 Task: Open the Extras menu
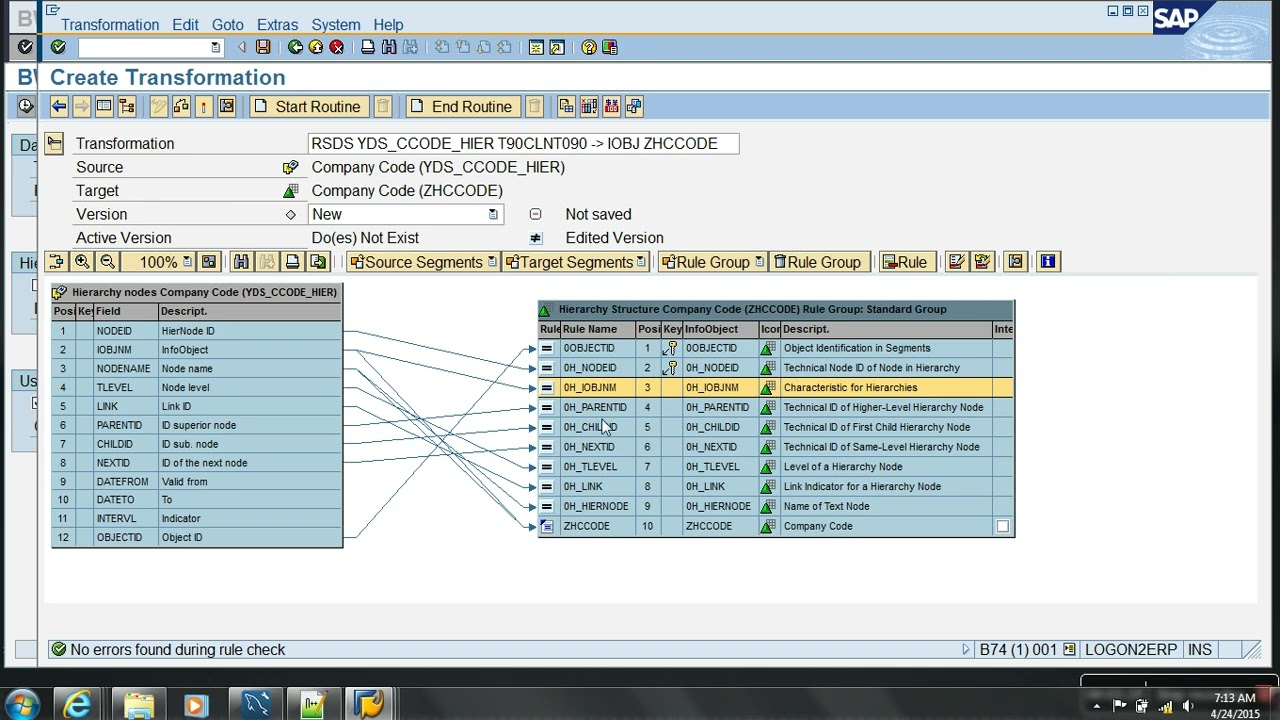277,25
